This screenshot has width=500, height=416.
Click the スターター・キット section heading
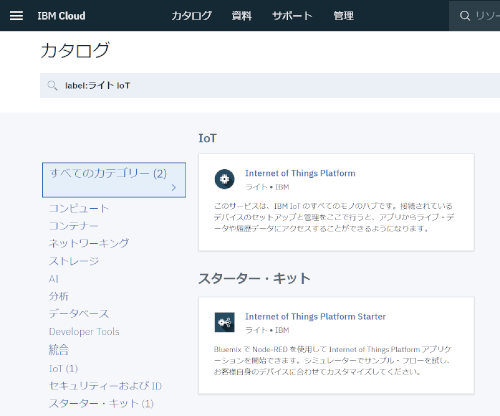pyautogui.click(x=254, y=278)
